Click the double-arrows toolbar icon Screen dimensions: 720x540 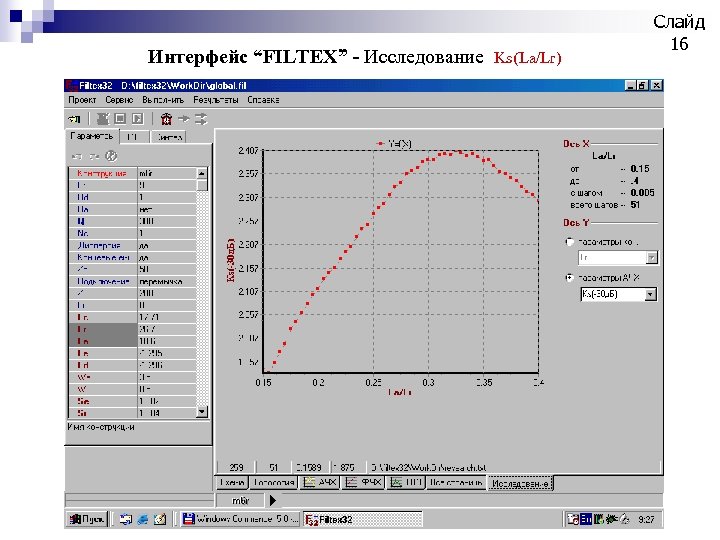tap(201, 119)
